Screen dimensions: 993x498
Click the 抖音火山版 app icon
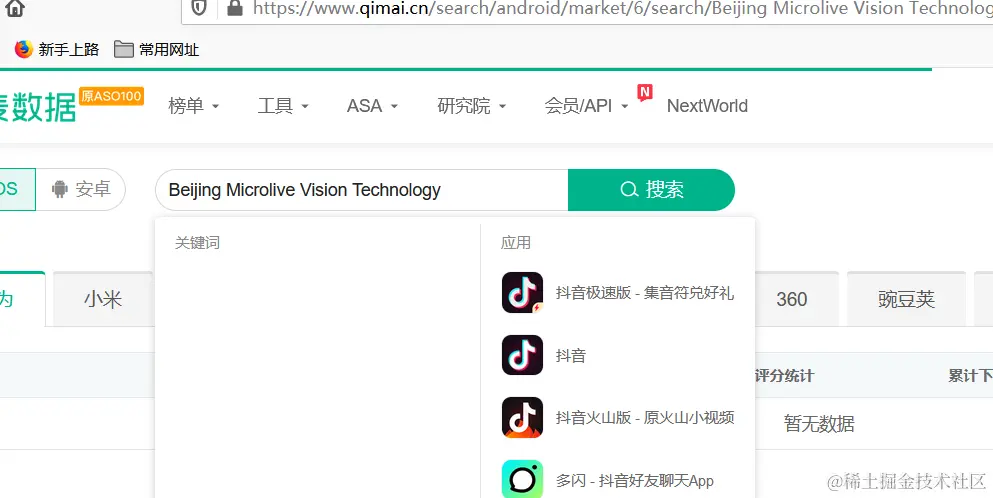522,418
